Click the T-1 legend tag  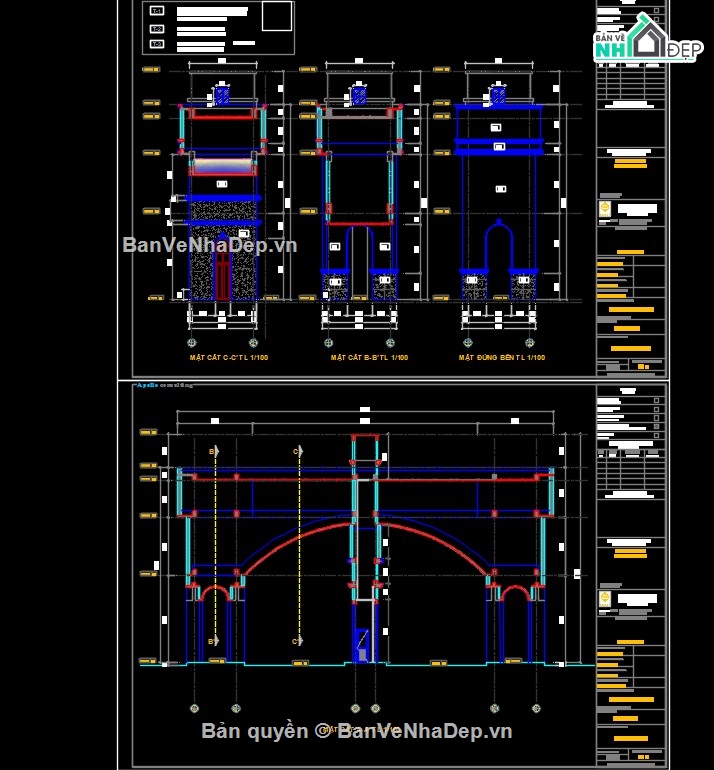(157, 11)
